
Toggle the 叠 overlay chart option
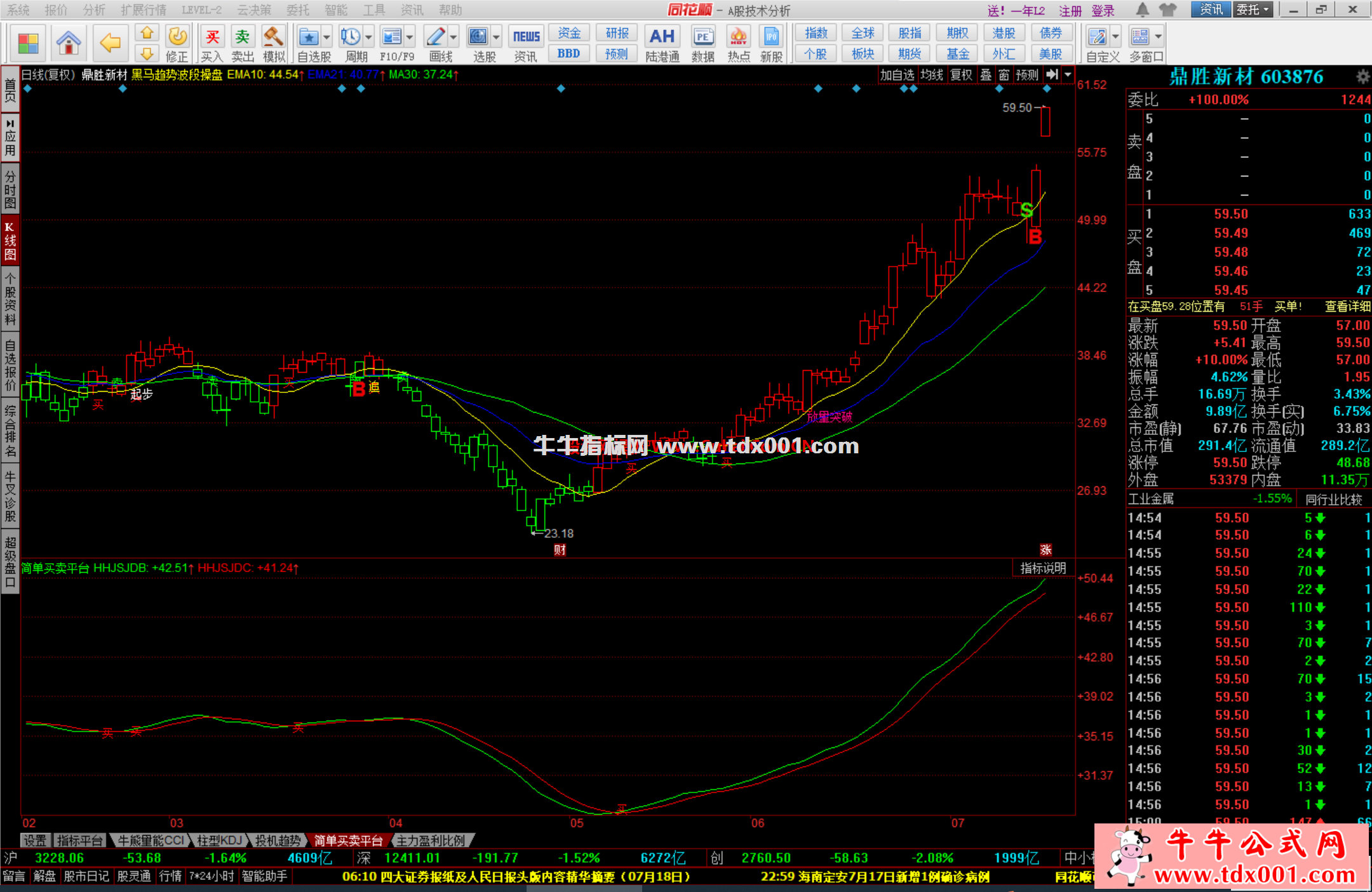tap(986, 75)
